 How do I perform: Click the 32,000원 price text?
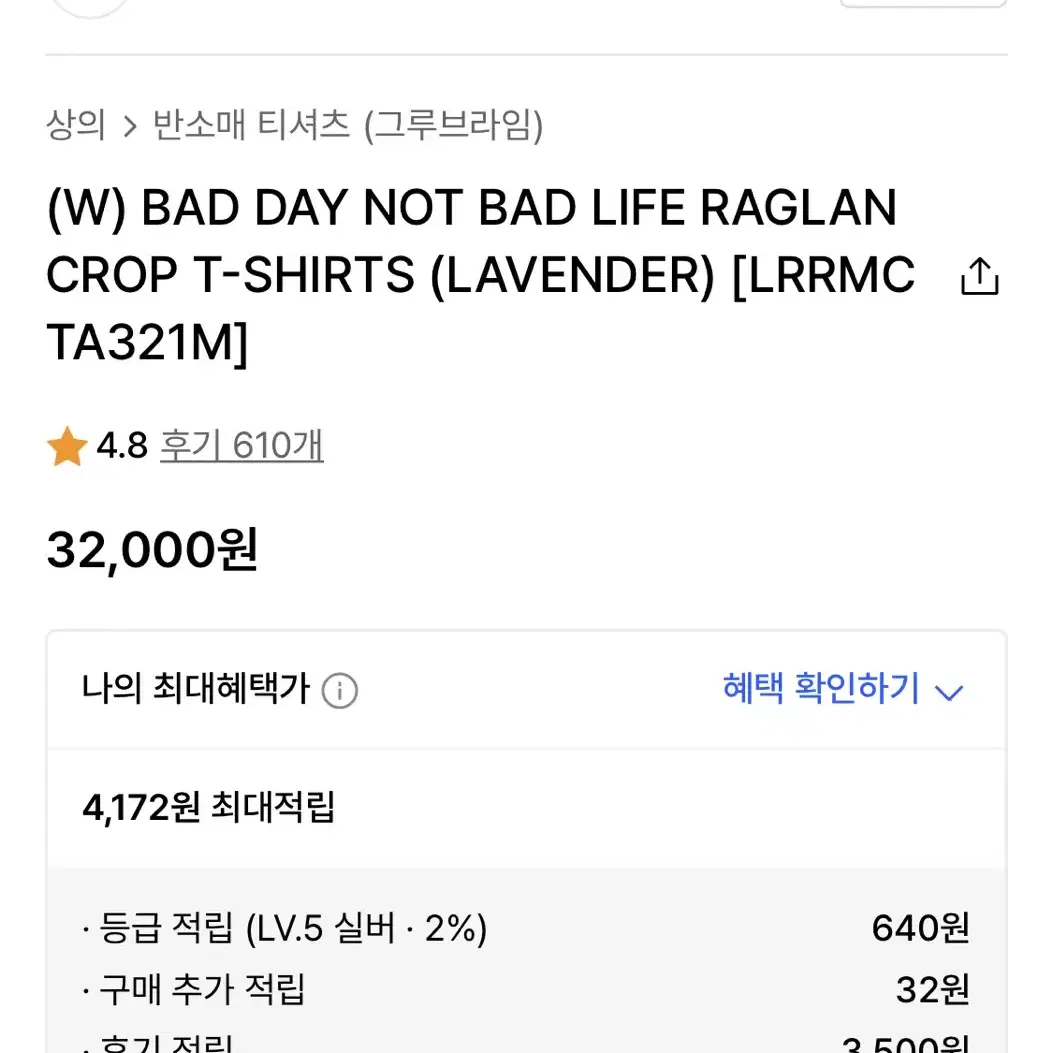(x=152, y=549)
